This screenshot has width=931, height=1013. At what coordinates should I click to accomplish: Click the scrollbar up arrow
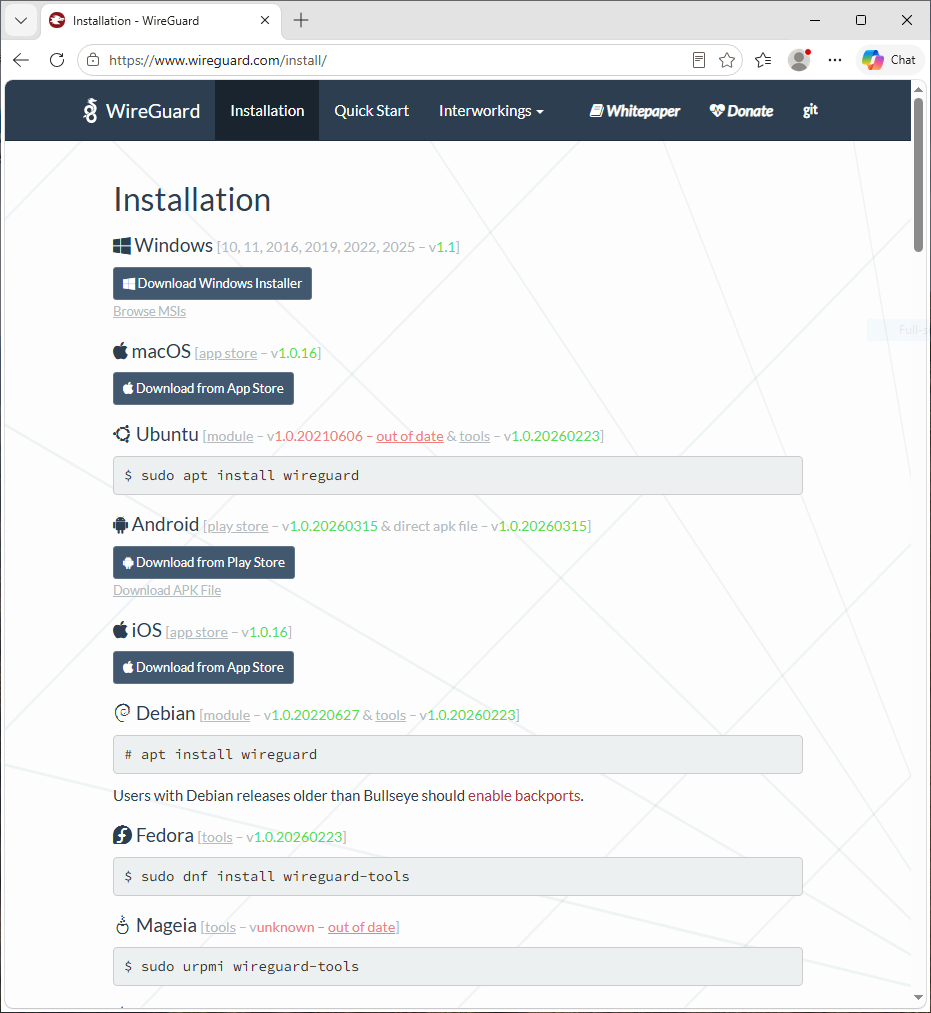tap(919, 89)
